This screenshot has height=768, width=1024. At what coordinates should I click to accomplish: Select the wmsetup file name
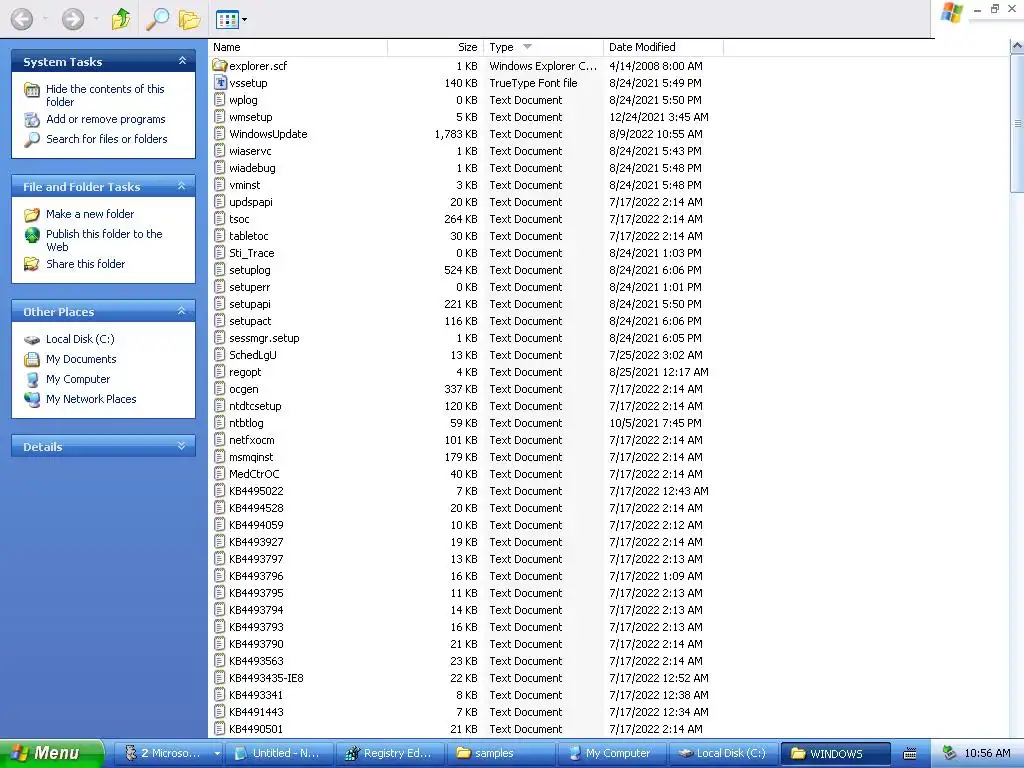click(x=251, y=117)
